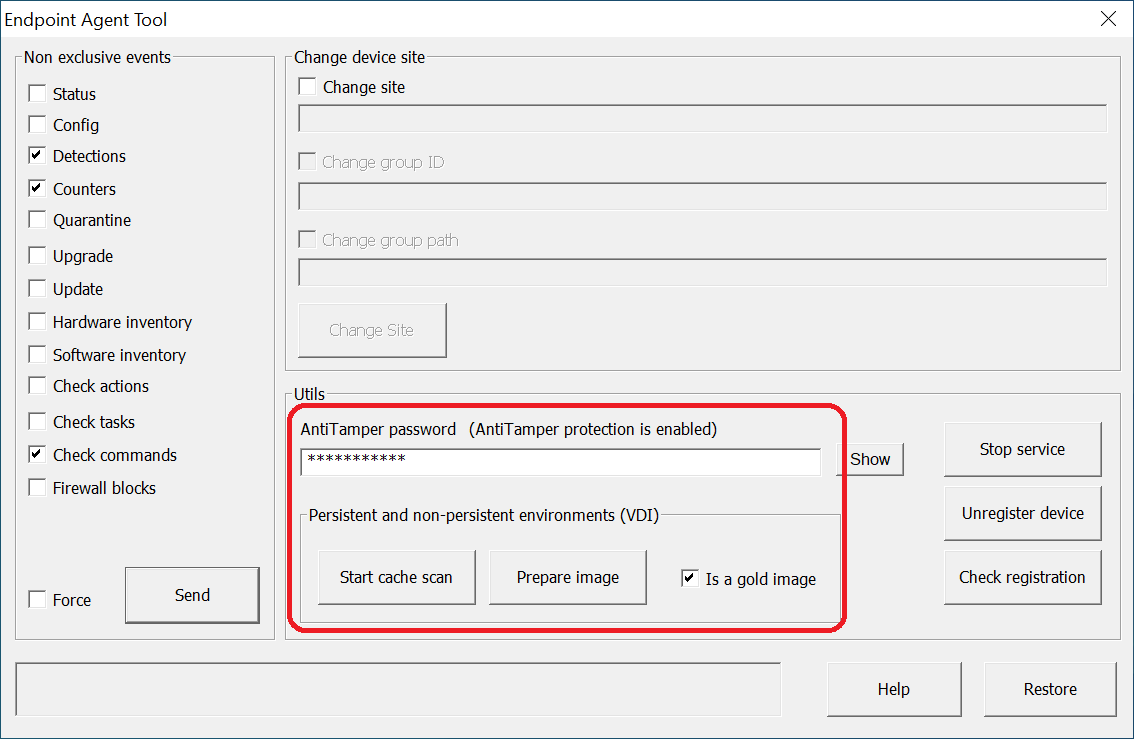Uncheck the Check commands event
This screenshot has height=739, width=1134.
pyautogui.click(x=38, y=454)
